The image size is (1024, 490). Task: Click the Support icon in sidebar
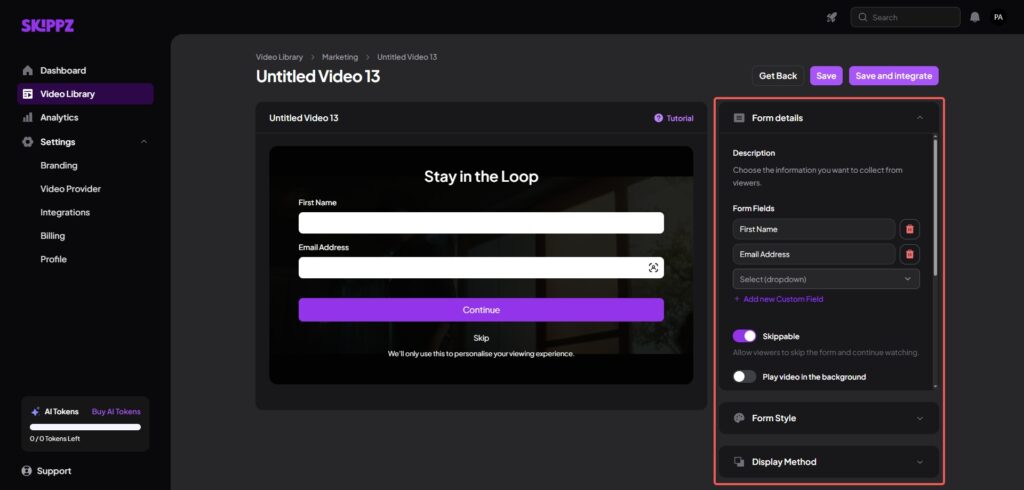pos(27,471)
